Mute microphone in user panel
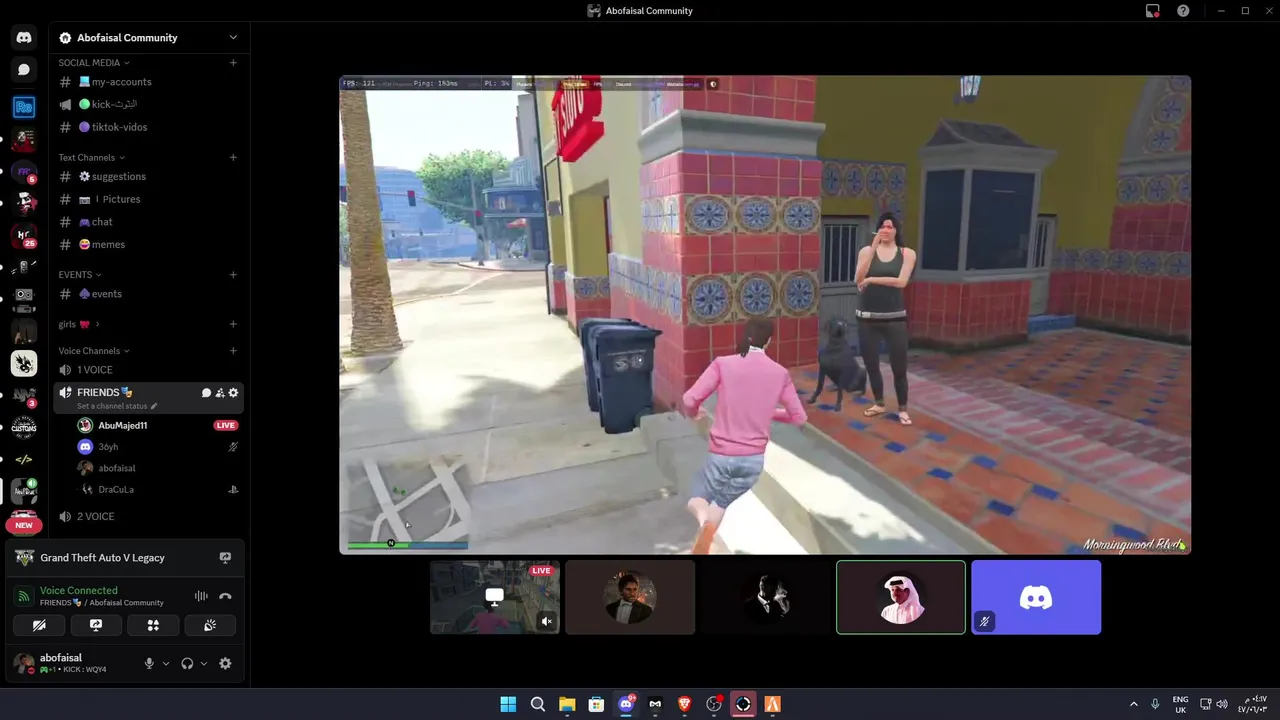The image size is (1280, 720). pos(149,663)
